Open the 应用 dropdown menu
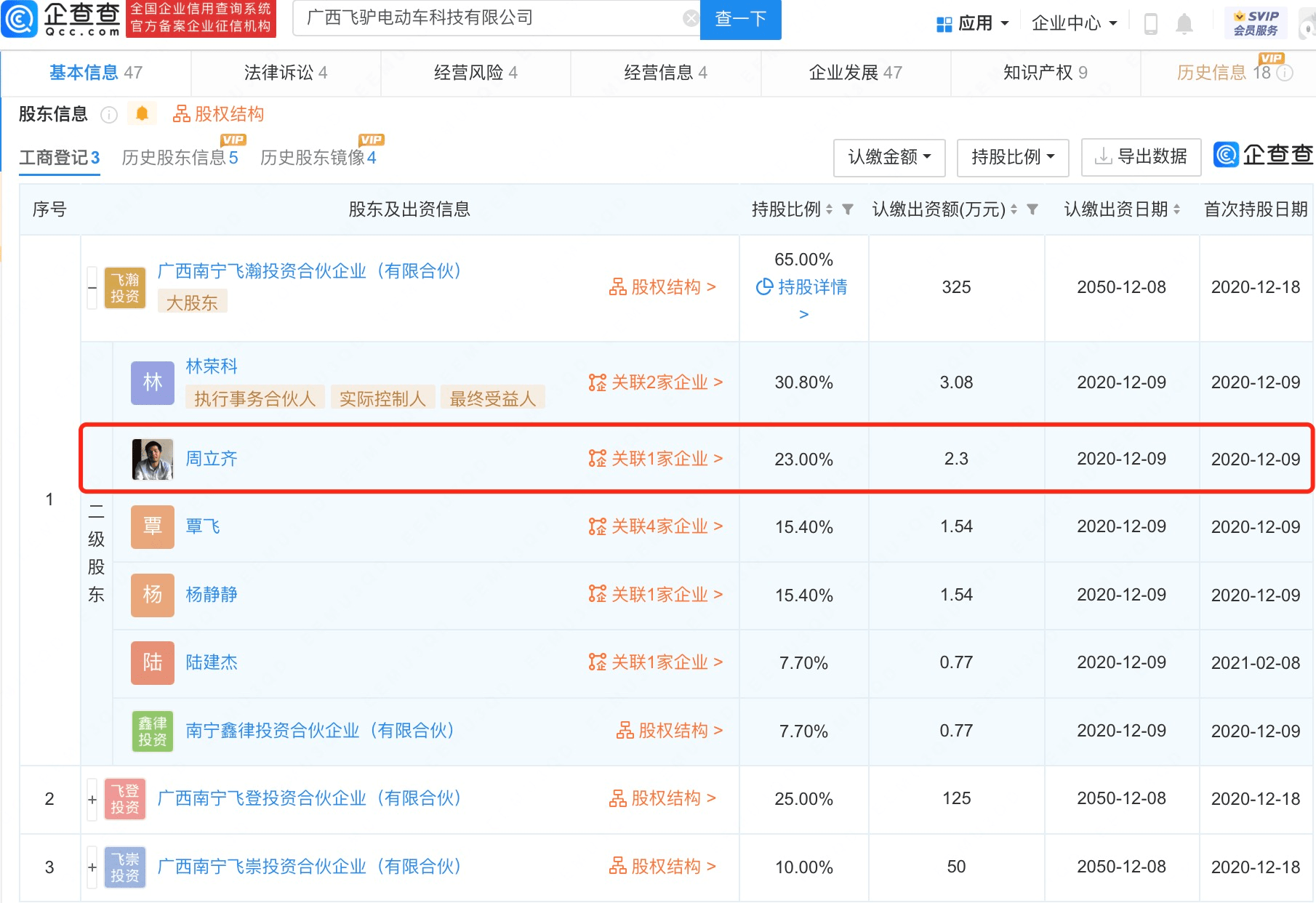The width and height of the screenshot is (1316, 903). tap(973, 23)
